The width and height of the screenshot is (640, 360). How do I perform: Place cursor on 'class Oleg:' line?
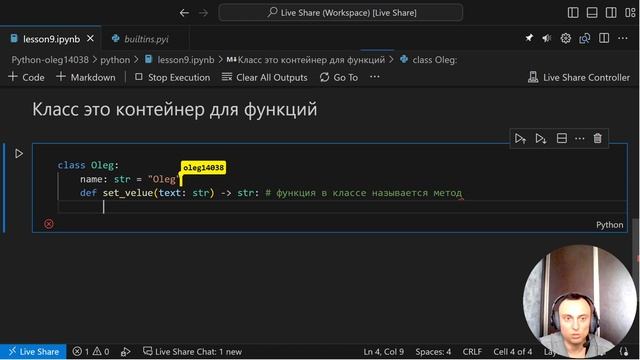tap(88, 165)
